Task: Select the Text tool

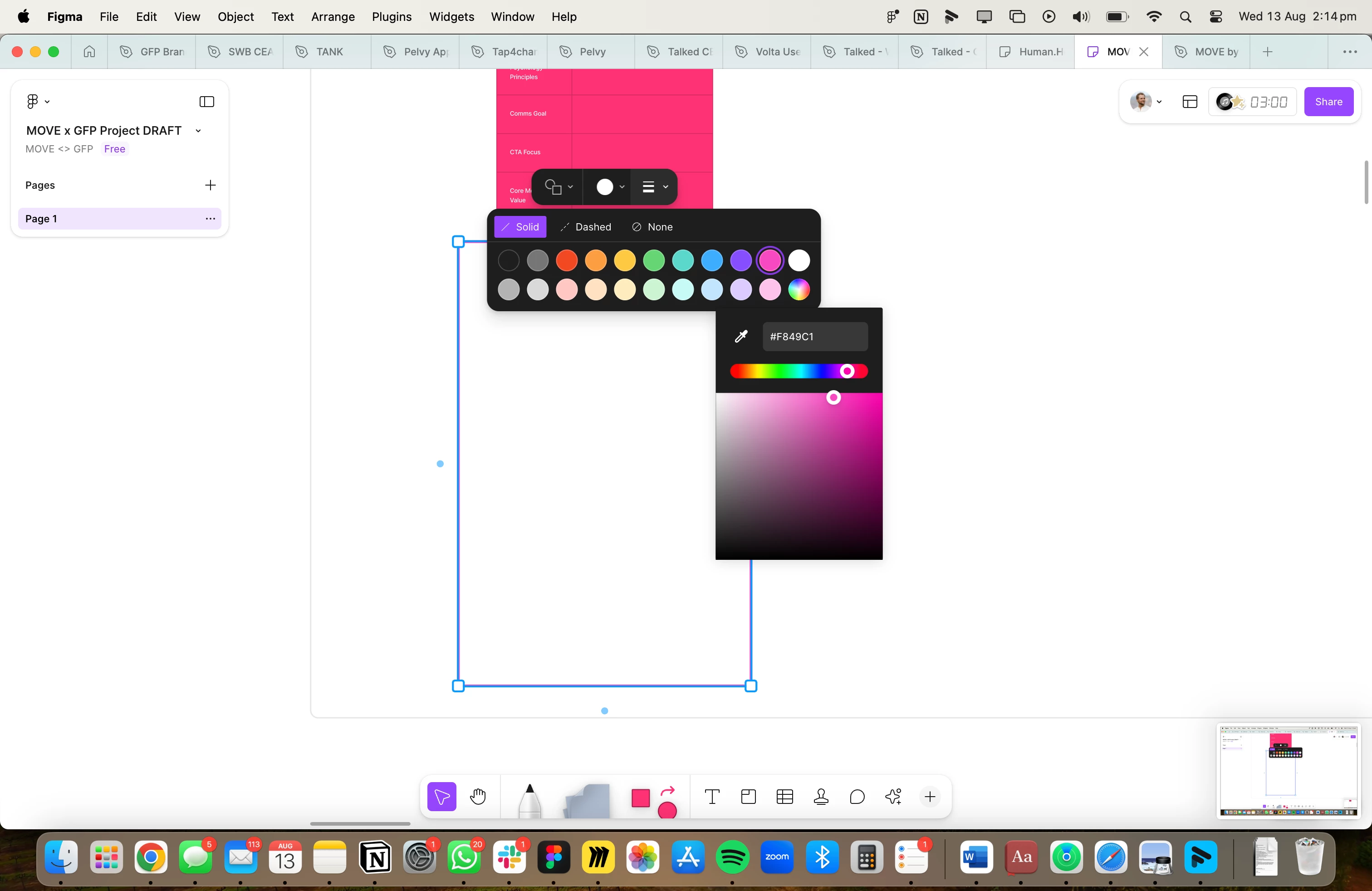Action: 712,797
